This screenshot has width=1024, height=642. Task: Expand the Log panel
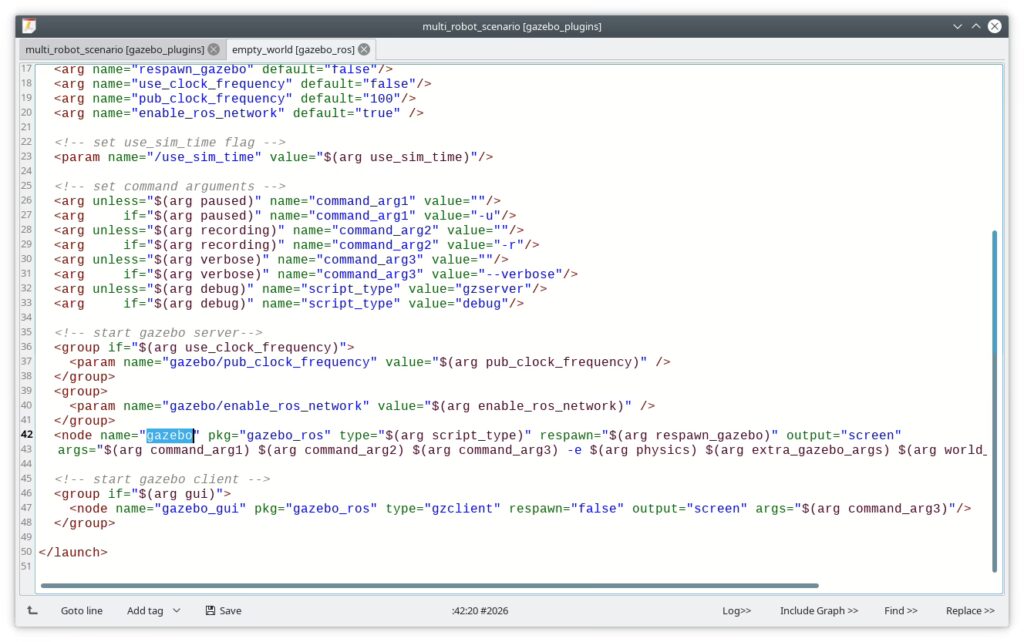click(737, 611)
